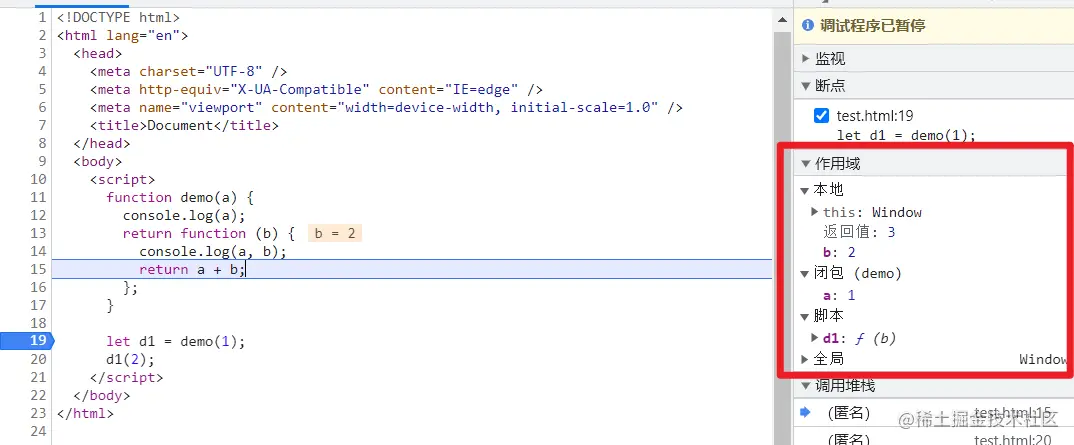Collapse the 闭包 (demo) scope group
The height and width of the screenshot is (445, 1074).
[805, 274]
